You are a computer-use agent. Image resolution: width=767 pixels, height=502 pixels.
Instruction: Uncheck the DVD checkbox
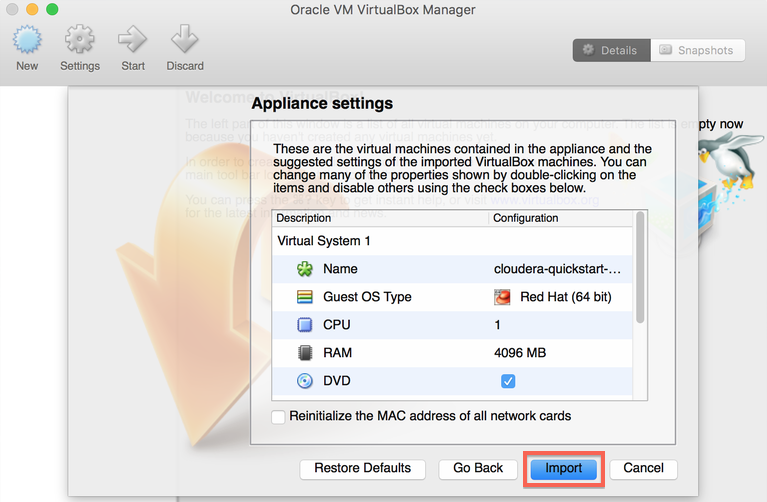click(508, 381)
